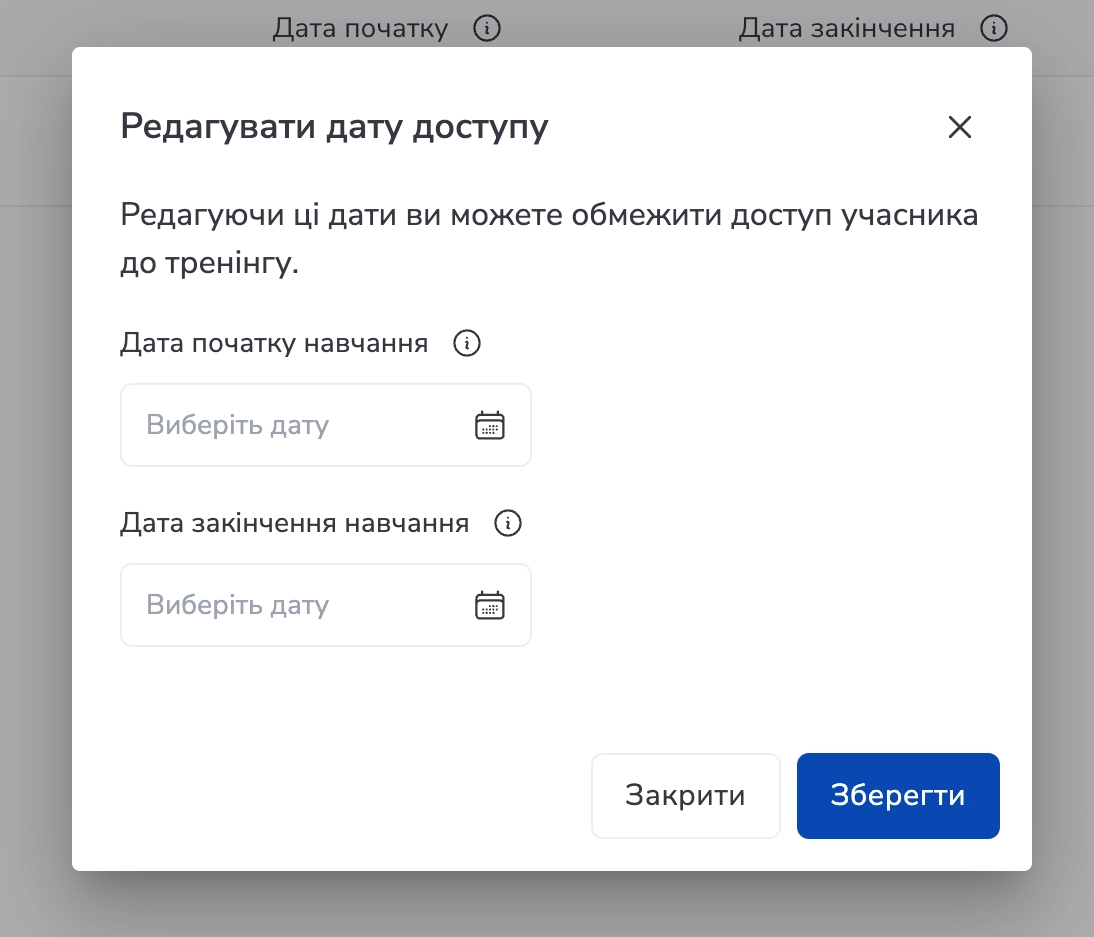Dismiss the dialog using the X icon
Screen dimensions: 1094x937
coord(959,127)
